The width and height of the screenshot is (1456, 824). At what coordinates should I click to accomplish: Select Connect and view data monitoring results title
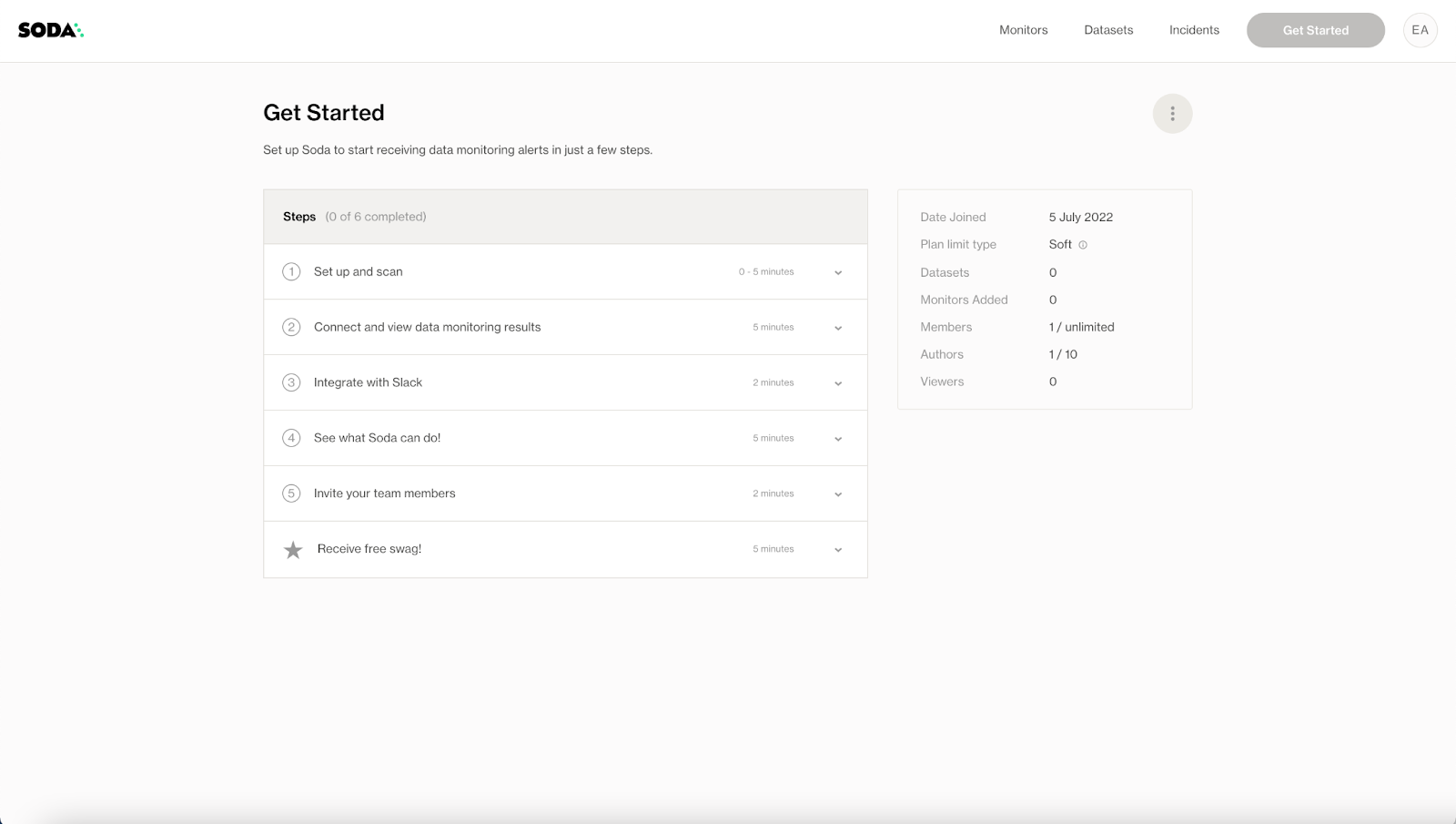(x=428, y=328)
